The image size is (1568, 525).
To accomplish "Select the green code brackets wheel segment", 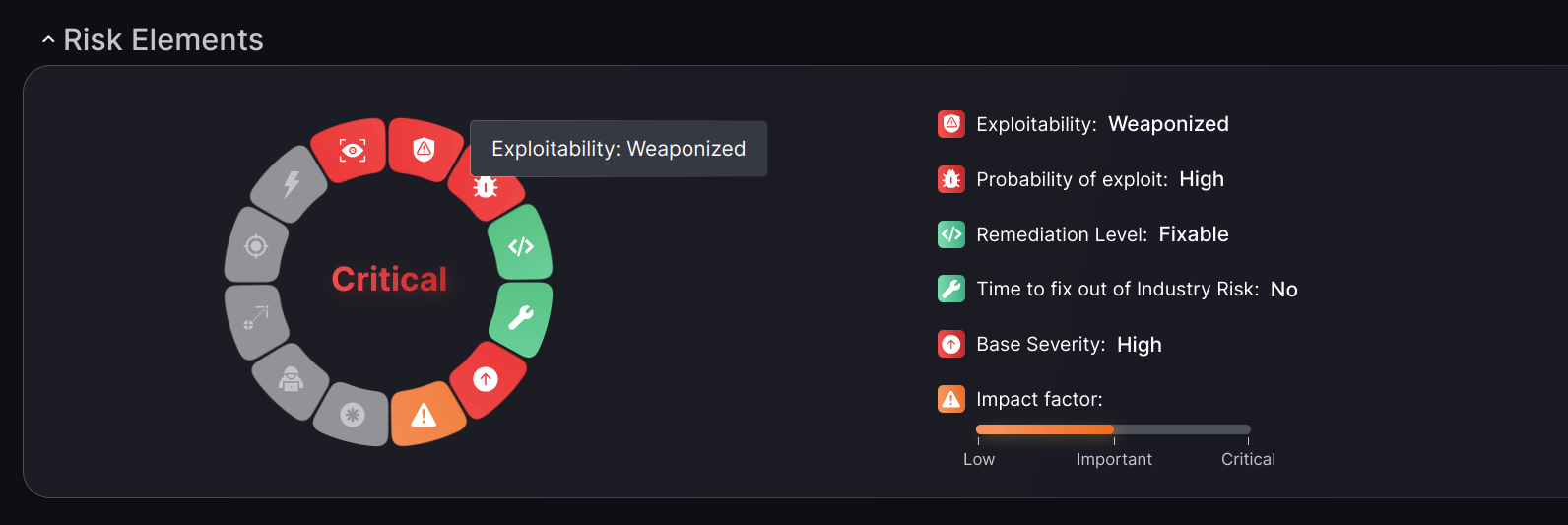I will 521,245.
